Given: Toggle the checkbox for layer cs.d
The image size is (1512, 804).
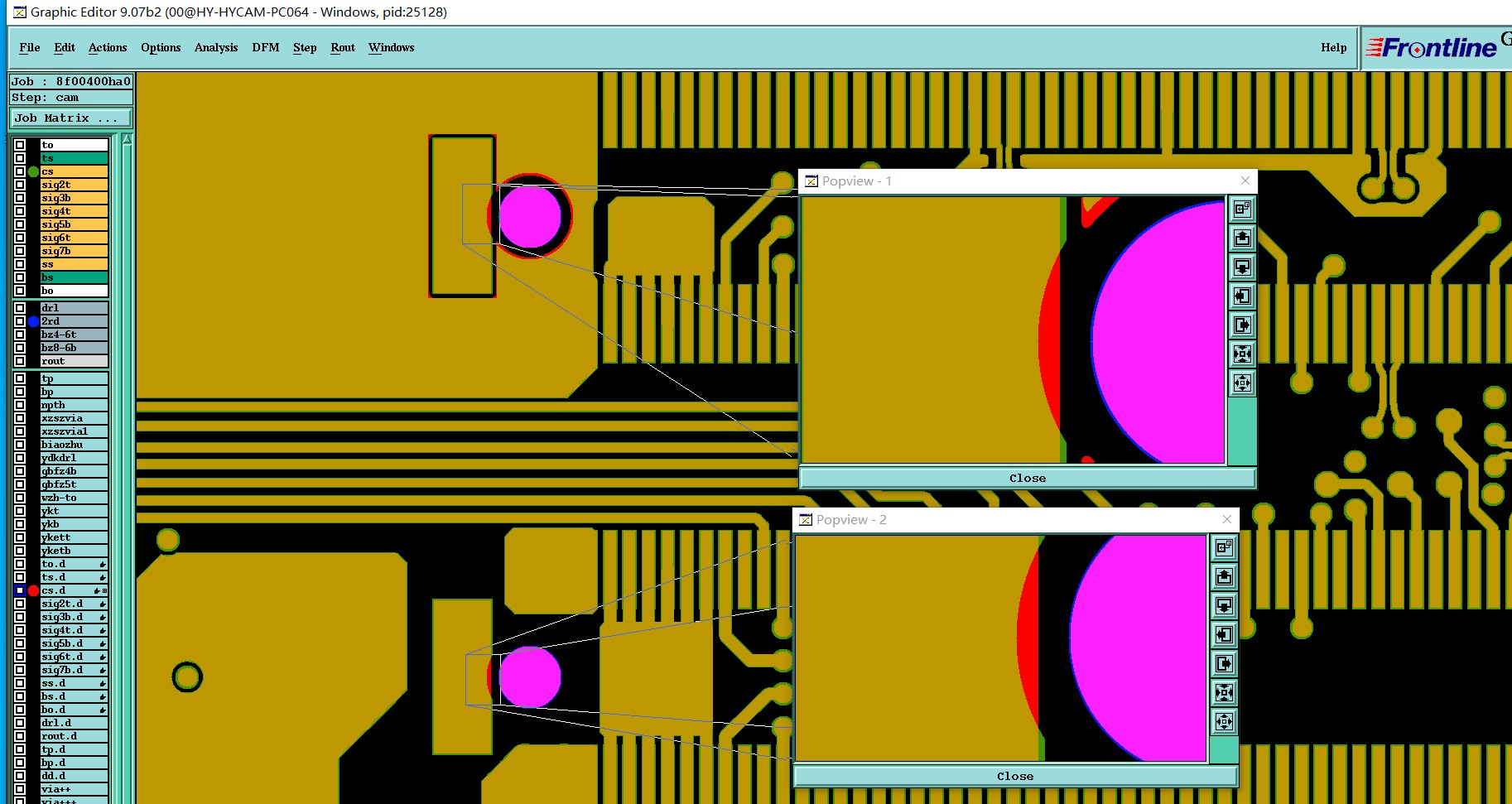Looking at the screenshot, I should tap(20, 590).
